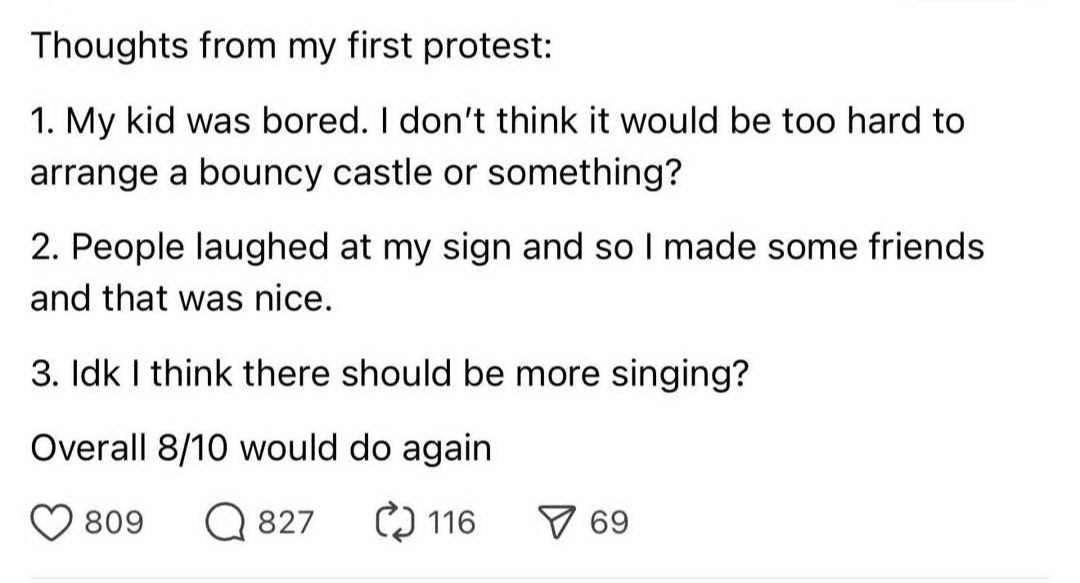
Task: Repost using the circular arrows icon
Action: tap(395, 522)
